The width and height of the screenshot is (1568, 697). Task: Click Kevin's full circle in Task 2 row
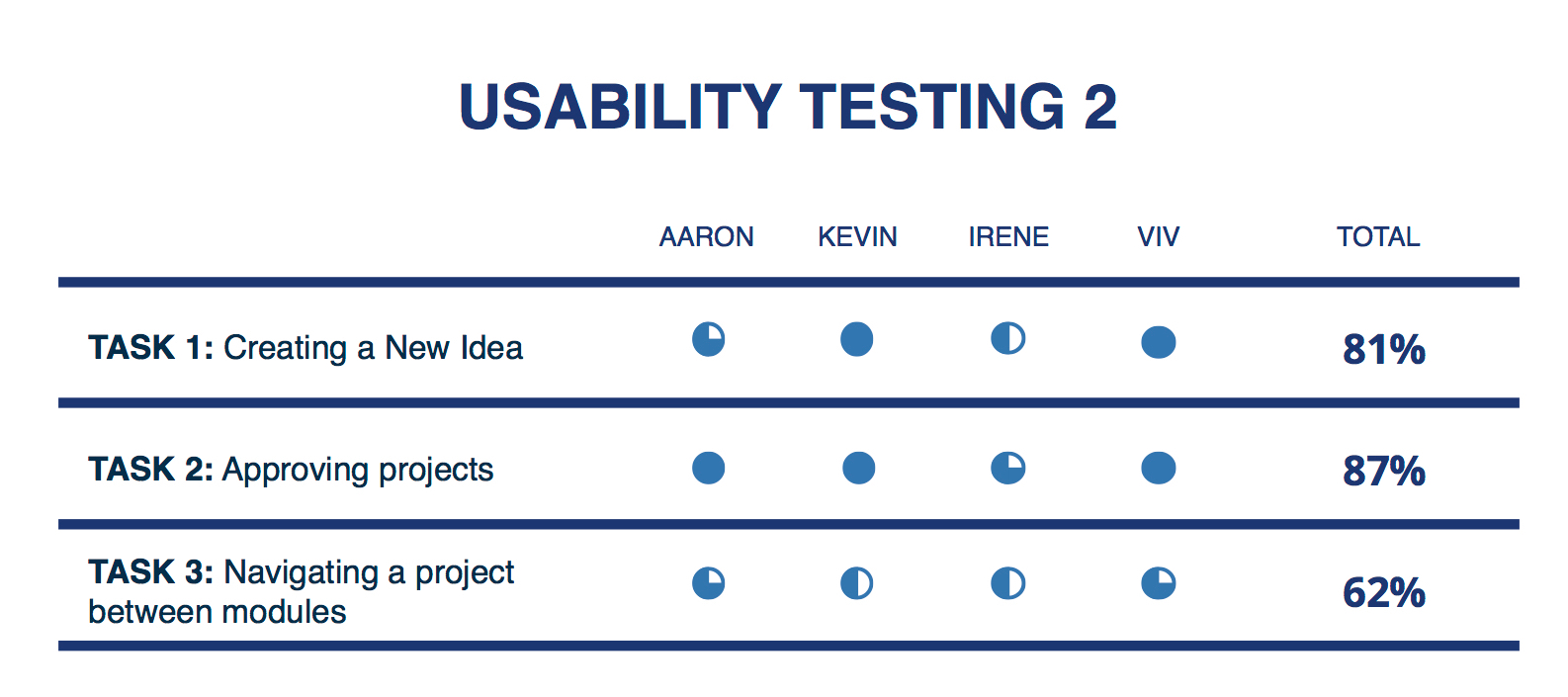[x=858, y=468]
